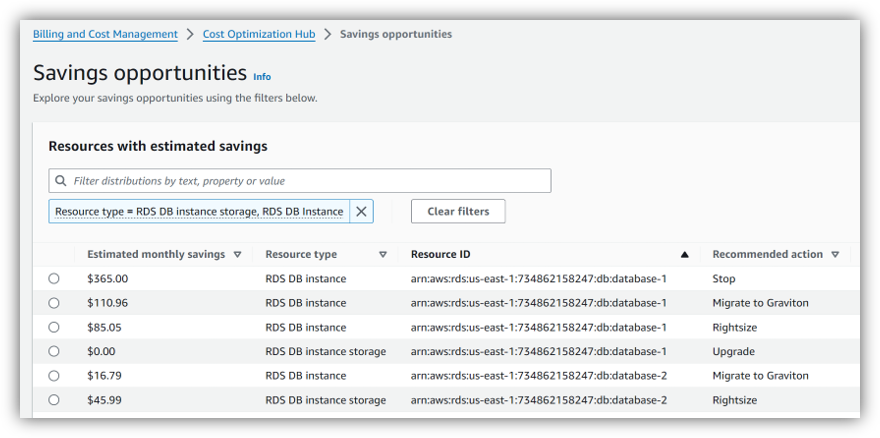This screenshot has width=880, height=438.
Task: Open the Billing and Cost Management breadcrumb
Action: coord(105,34)
